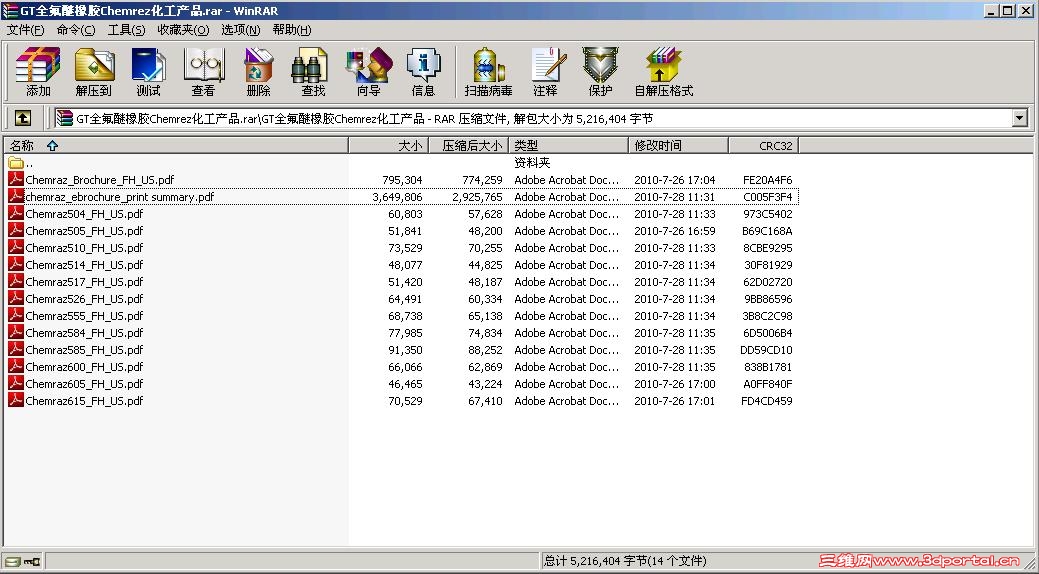Click CRC32 value FE20A4F6
The width and height of the screenshot is (1039, 574).
(767, 180)
